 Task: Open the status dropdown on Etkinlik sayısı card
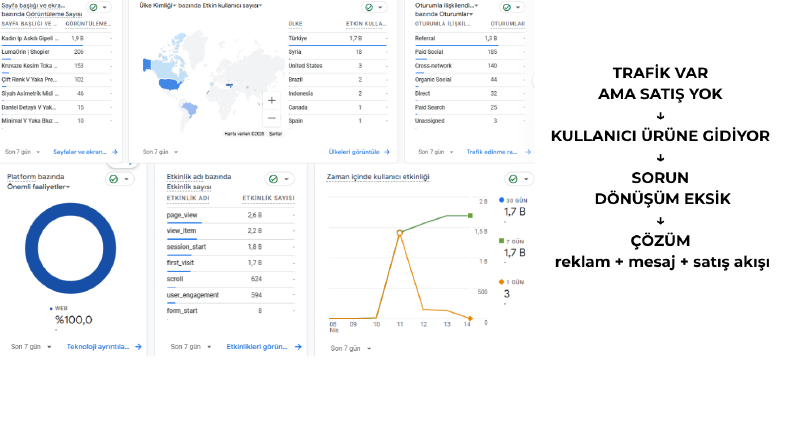coord(286,179)
